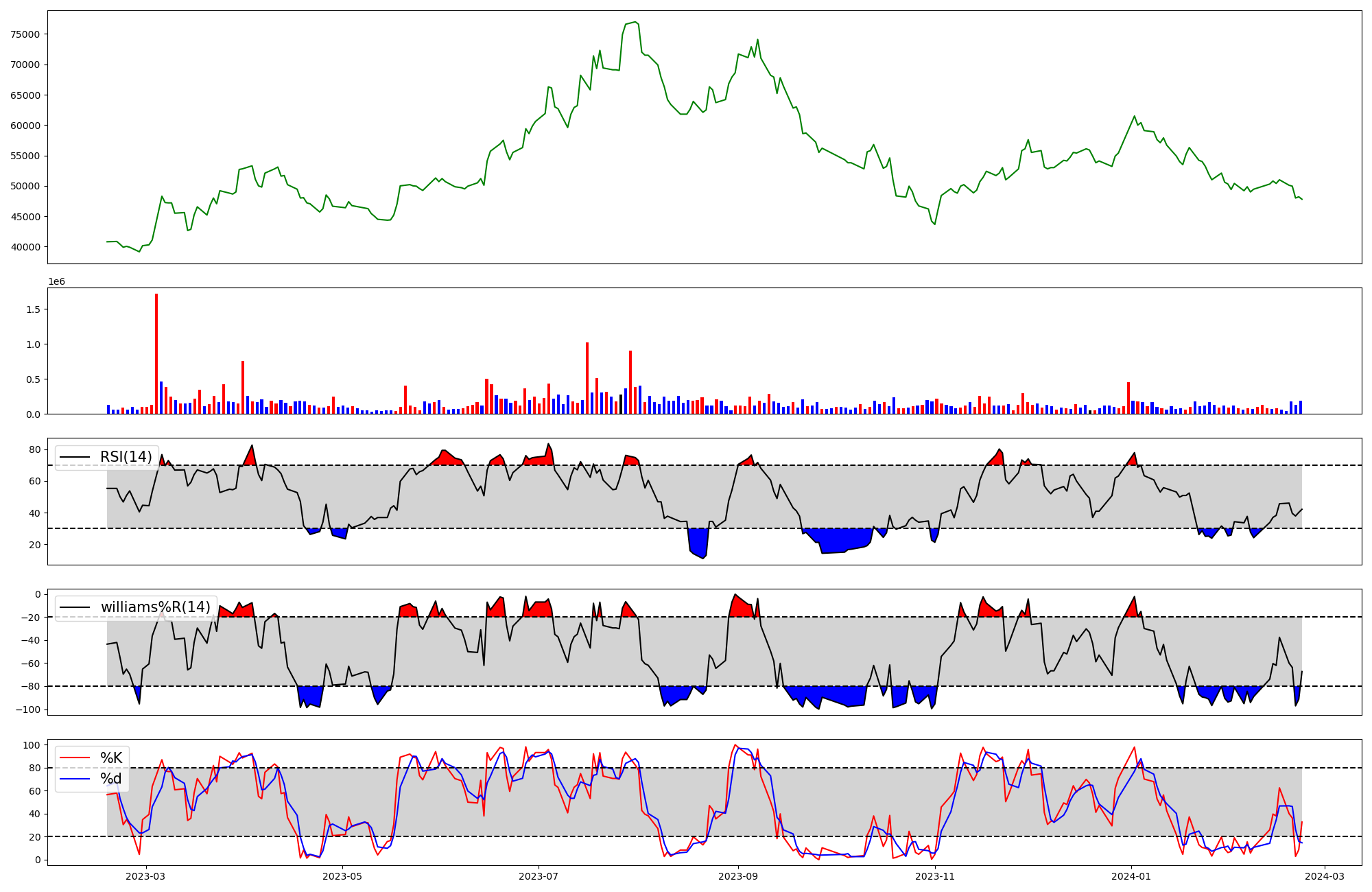Click the %d legend text
Screen dimensions: 1372x892
pos(110,779)
